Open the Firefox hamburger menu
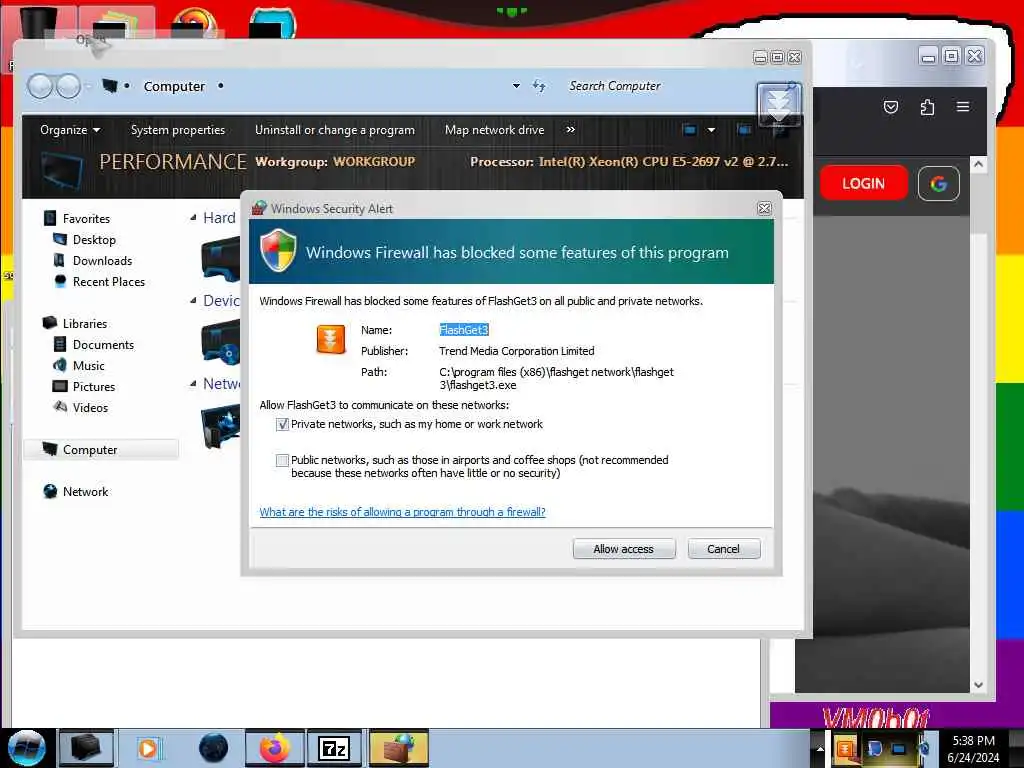Viewport: 1024px width, 768px height. (963, 106)
